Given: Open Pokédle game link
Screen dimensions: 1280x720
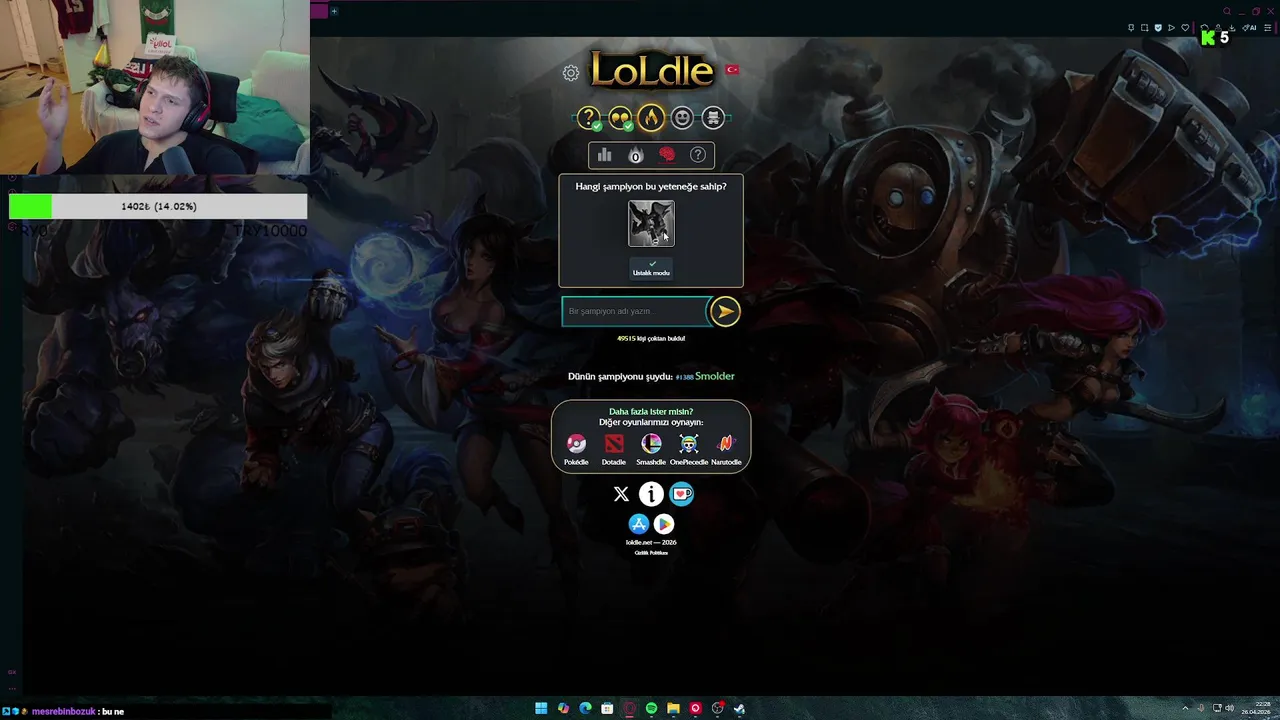Looking at the screenshot, I should point(576,448).
